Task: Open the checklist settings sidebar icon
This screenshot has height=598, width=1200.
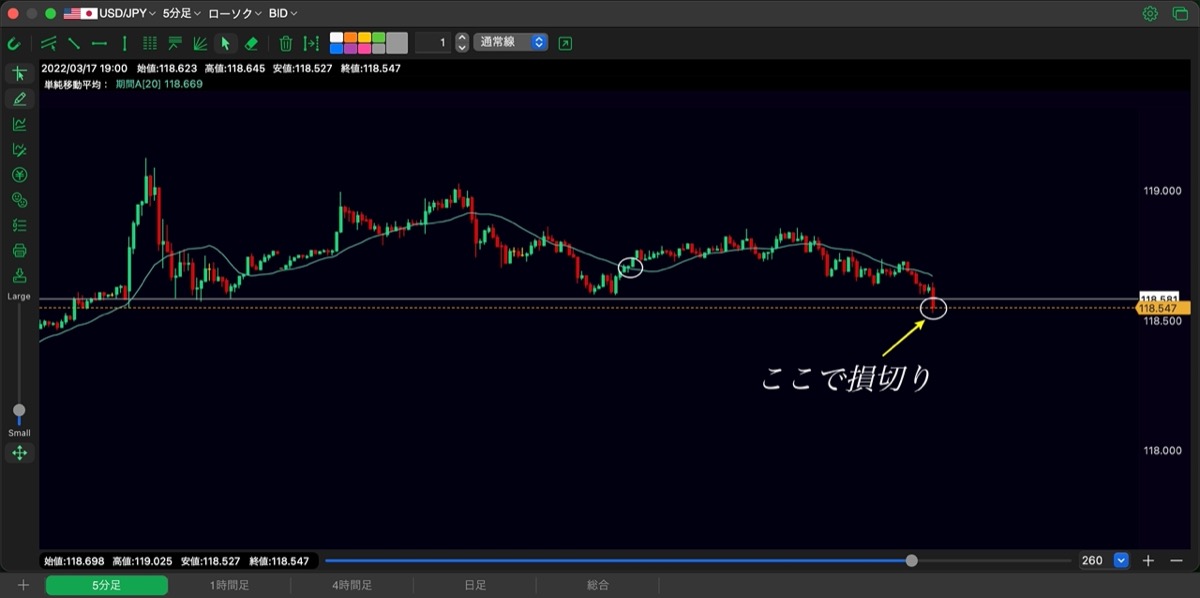Action: pos(19,225)
